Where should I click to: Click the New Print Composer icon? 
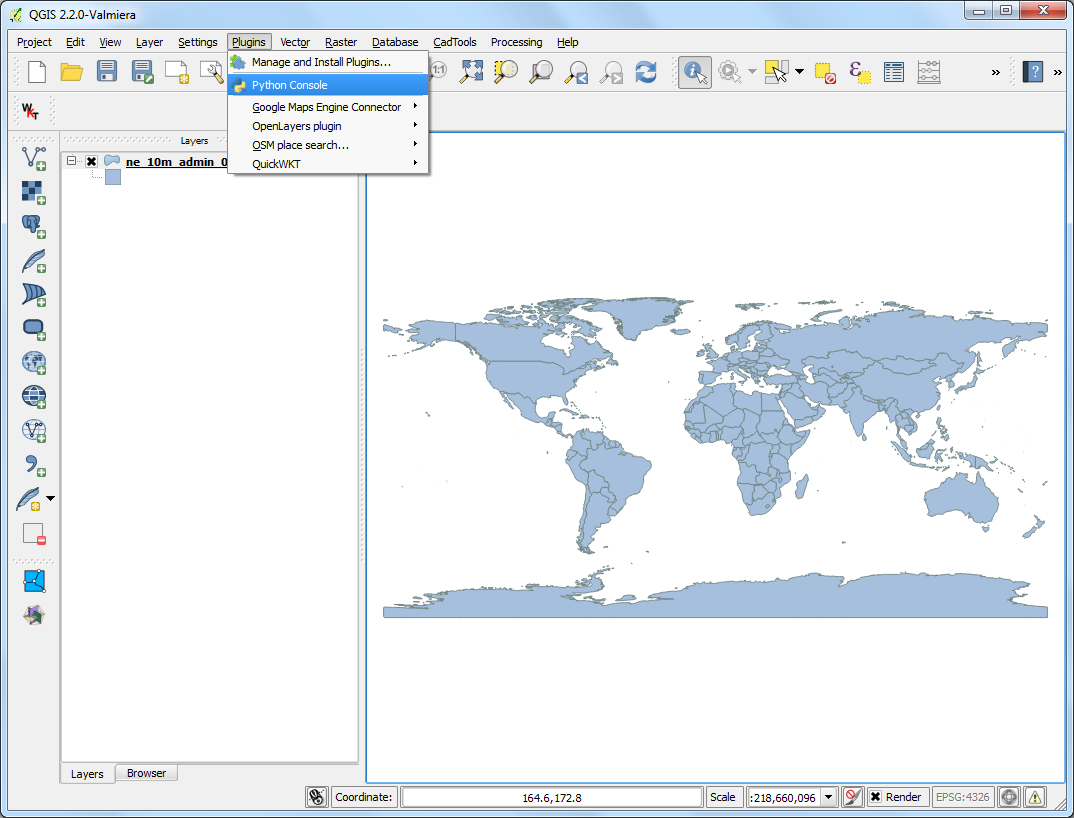(177, 71)
